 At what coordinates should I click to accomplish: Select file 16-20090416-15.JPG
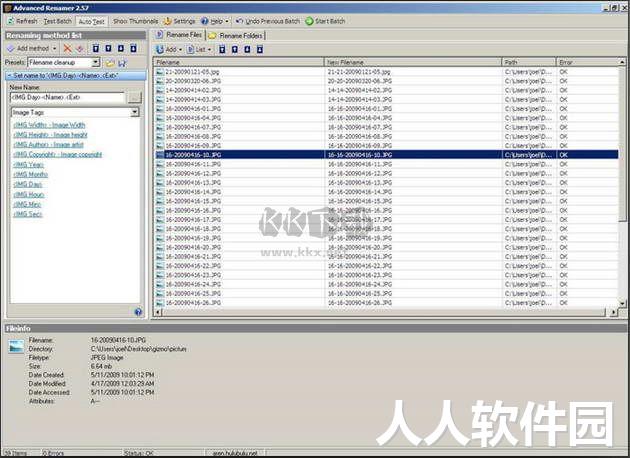pyautogui.click(x=193, y=201)
